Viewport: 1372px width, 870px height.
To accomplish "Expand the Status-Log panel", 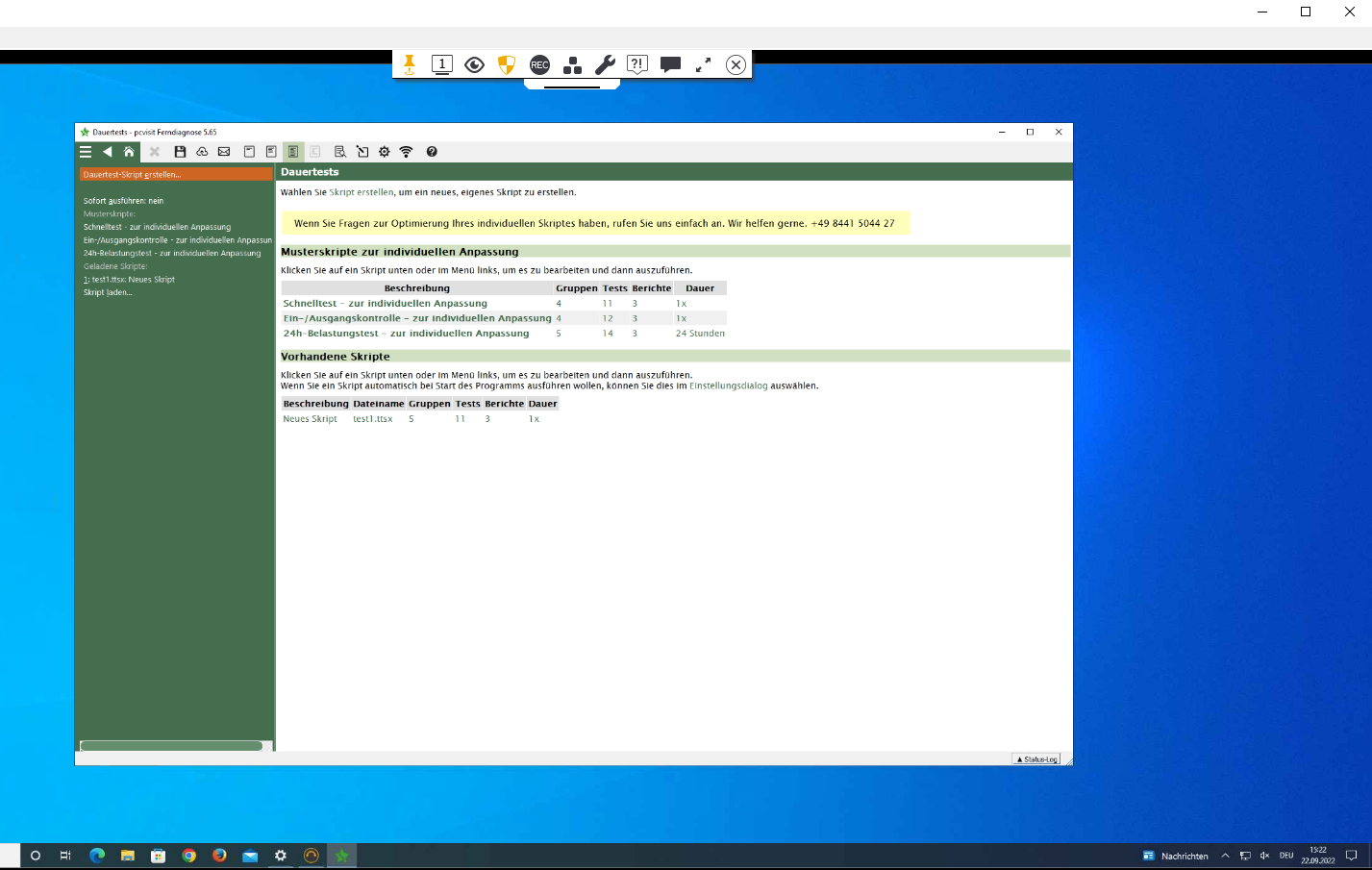I will pyautogui.click(x=1036, y=759).
